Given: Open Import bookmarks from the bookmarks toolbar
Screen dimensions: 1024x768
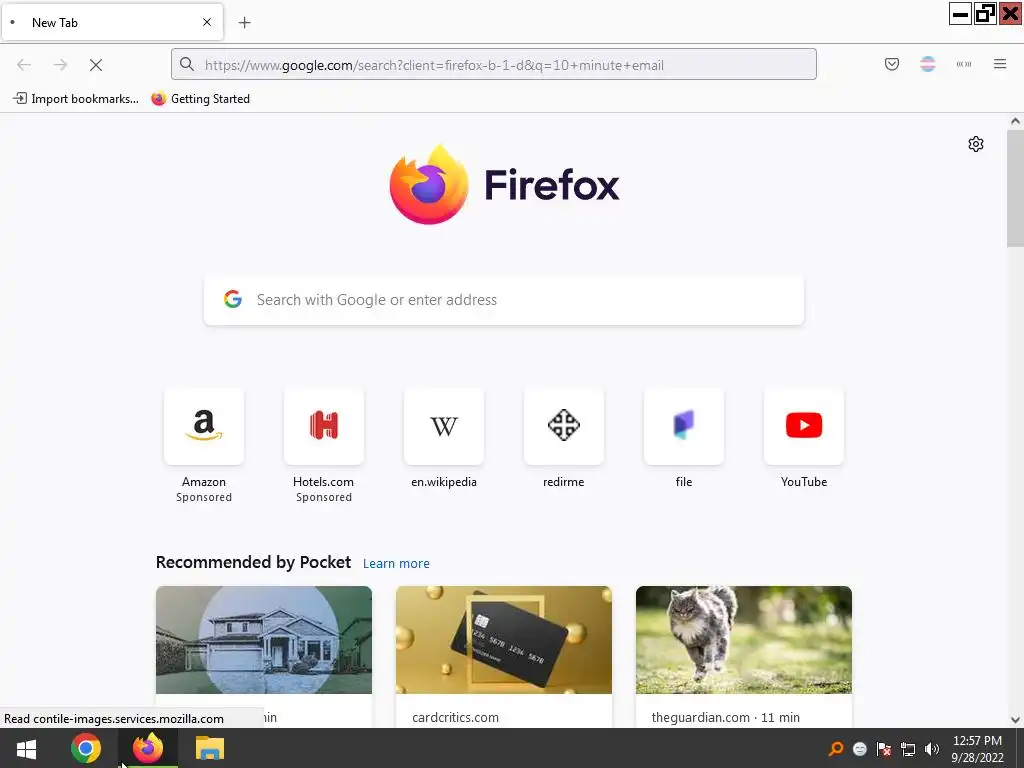Looking at the screenshot, I should (76, 99).
